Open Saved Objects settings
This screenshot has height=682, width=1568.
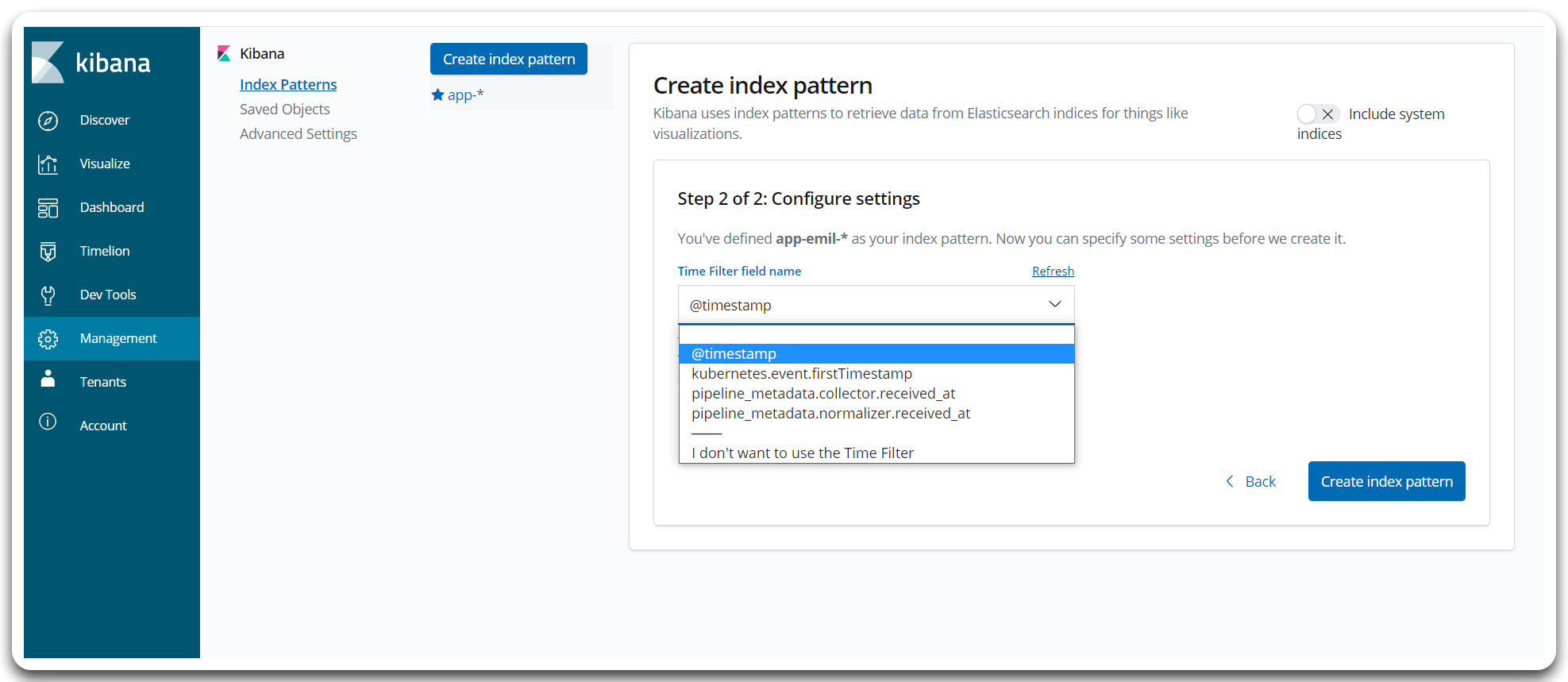[284, 110]
